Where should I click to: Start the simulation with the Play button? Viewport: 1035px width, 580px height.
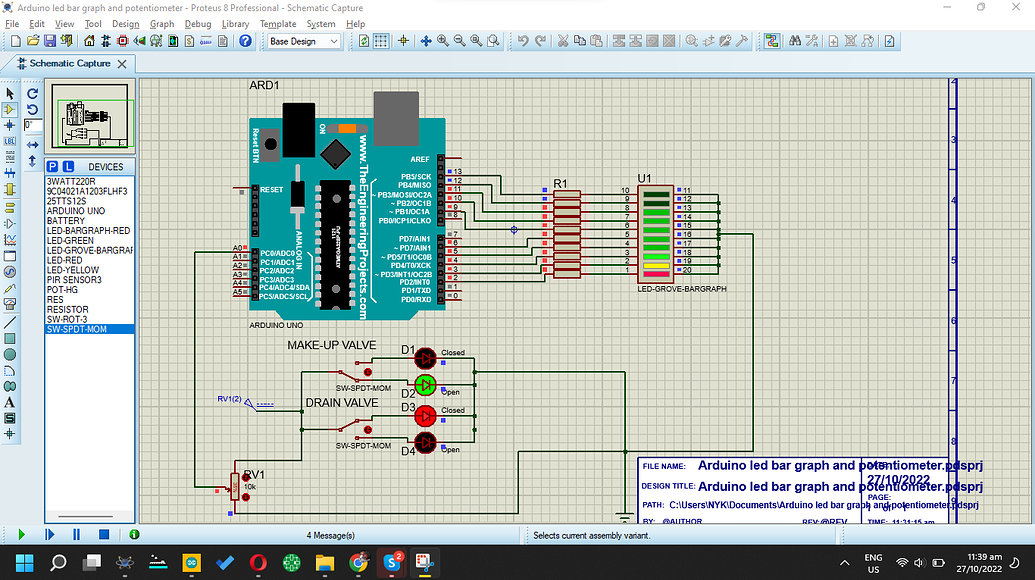(22, 534)
